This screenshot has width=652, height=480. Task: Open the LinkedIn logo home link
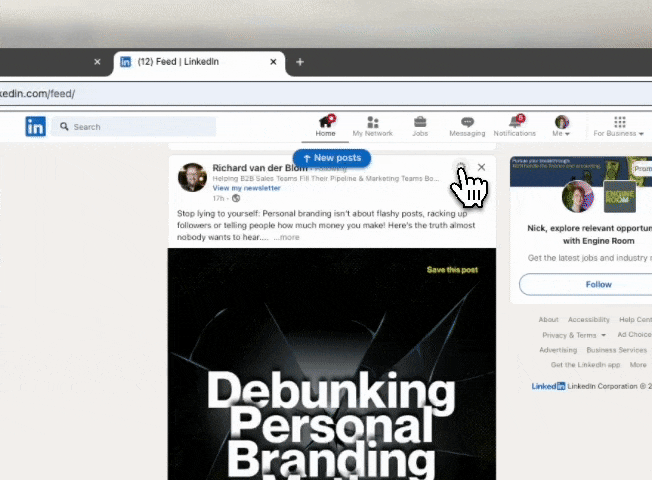click(x=35, y=126)
